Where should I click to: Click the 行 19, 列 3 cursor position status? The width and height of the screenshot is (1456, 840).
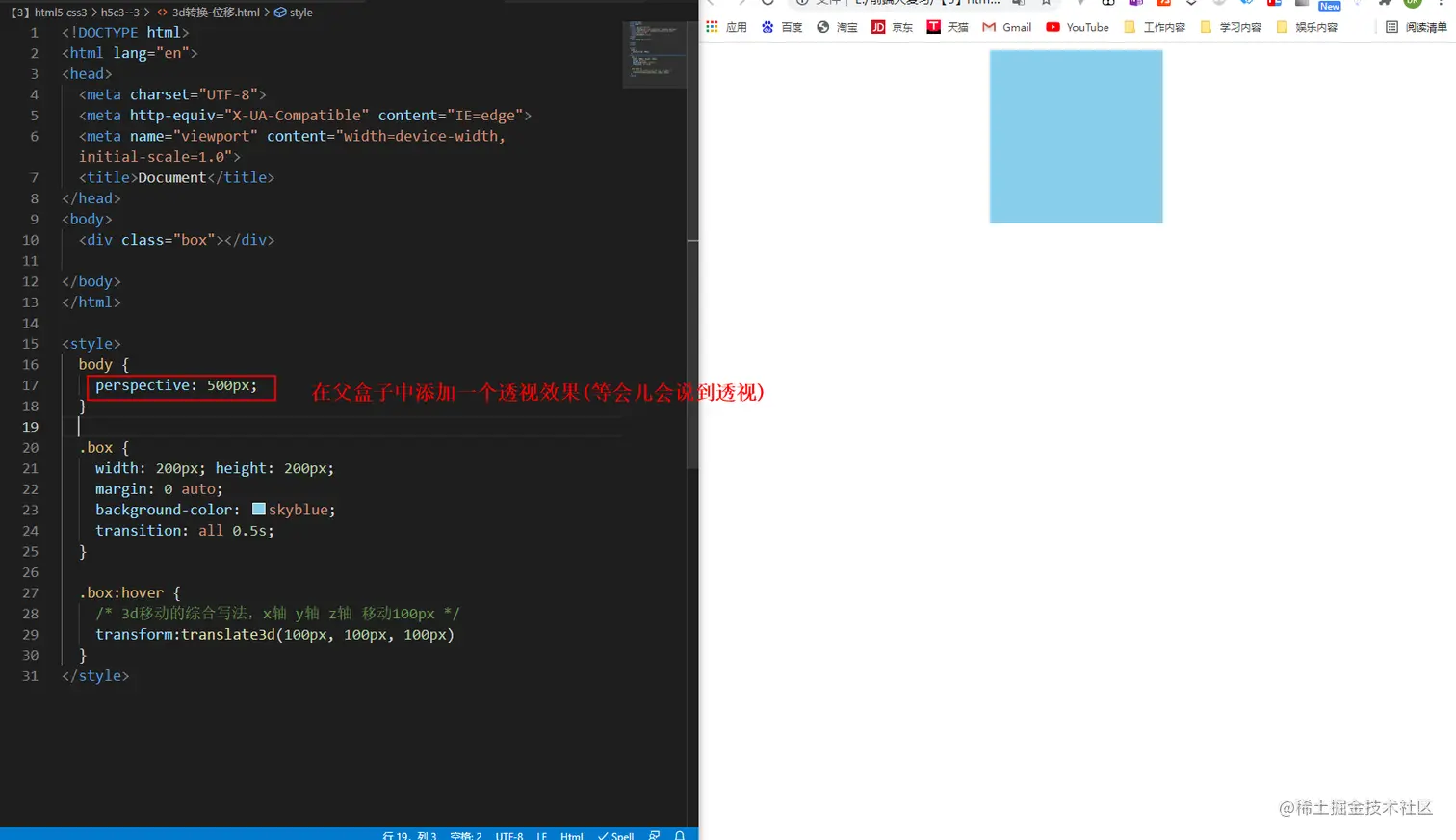(409, 835)
